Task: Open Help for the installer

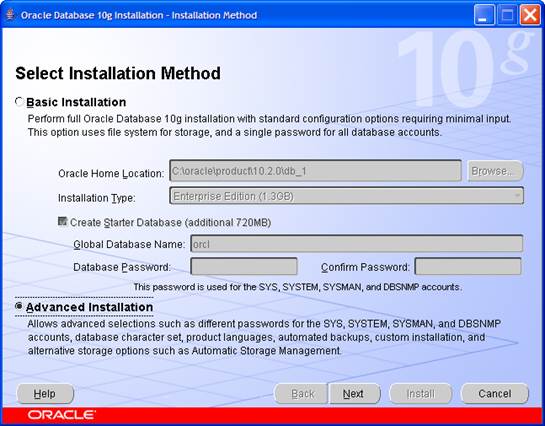Action: tap(45, 394)
